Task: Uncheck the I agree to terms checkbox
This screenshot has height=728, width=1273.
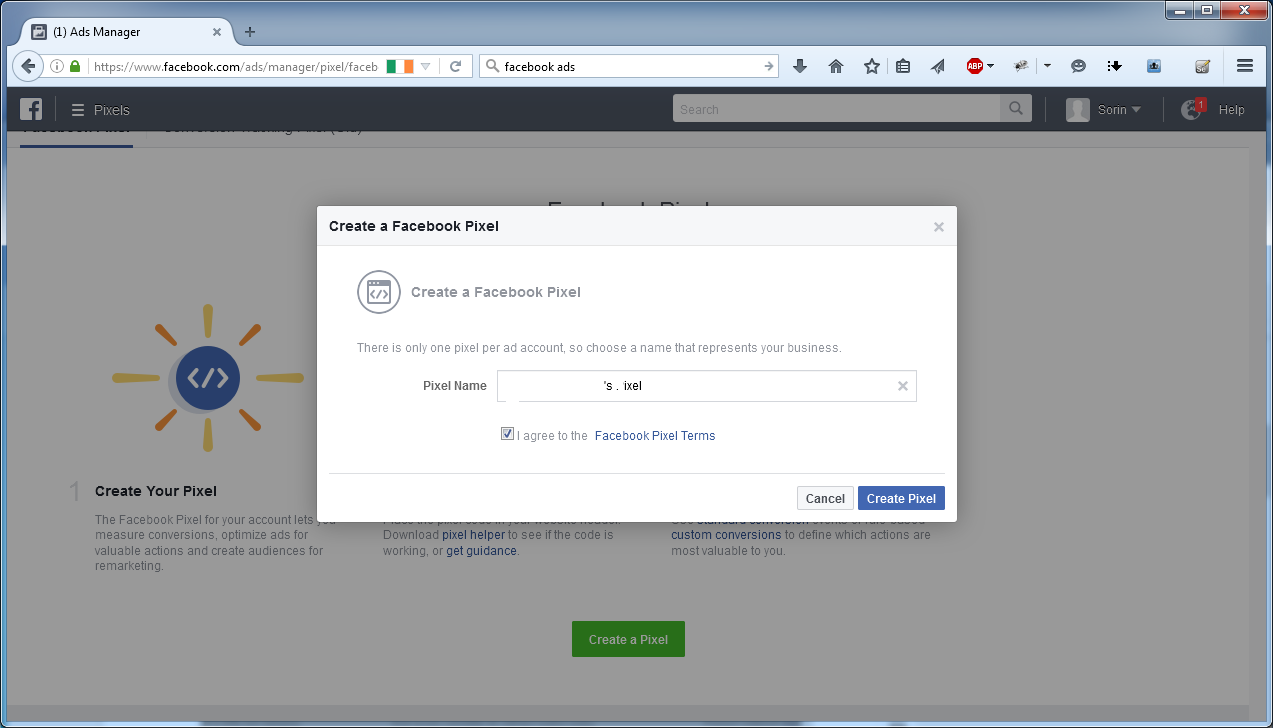Action: [508, 435]
